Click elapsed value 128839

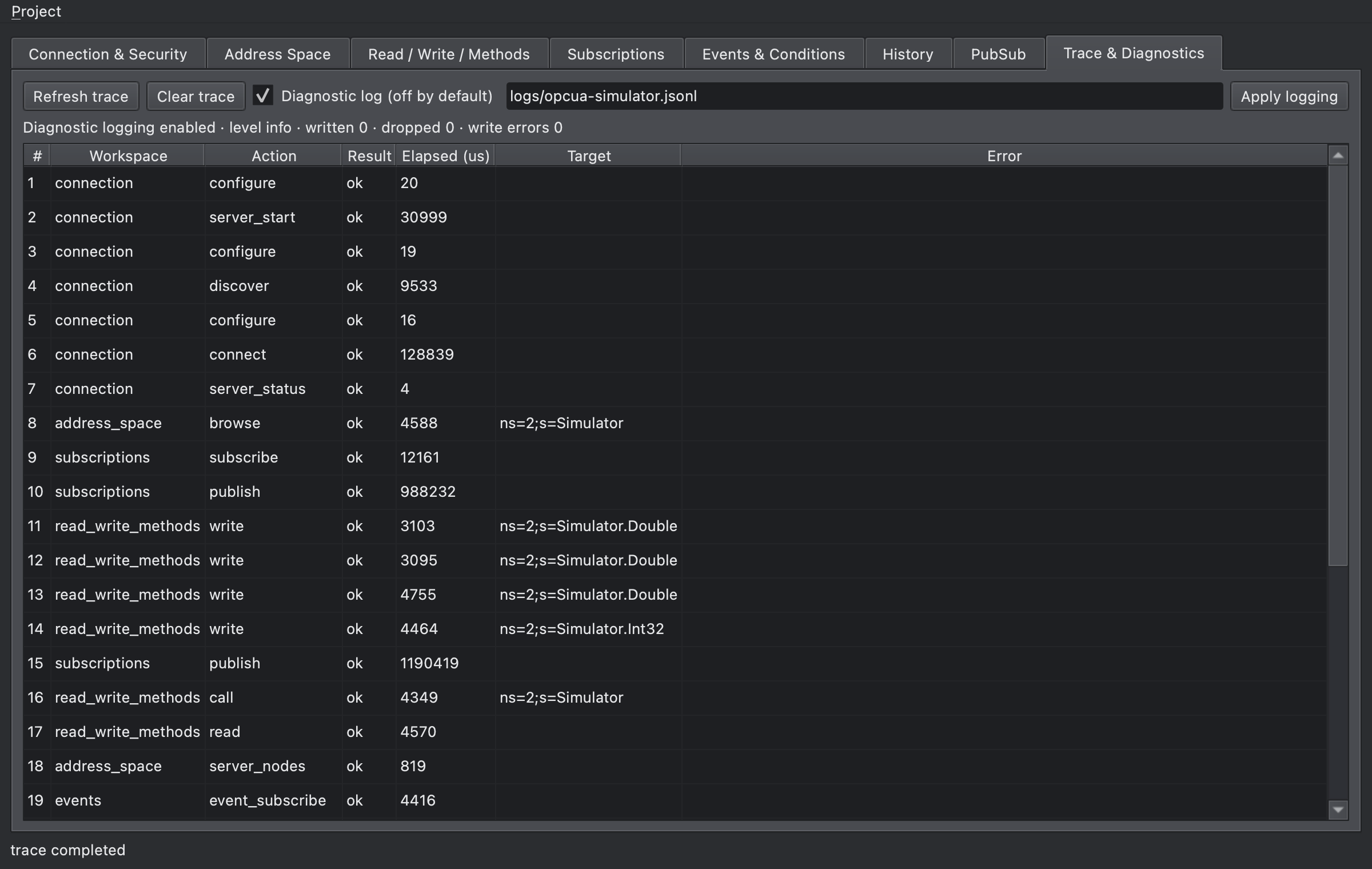427,354
